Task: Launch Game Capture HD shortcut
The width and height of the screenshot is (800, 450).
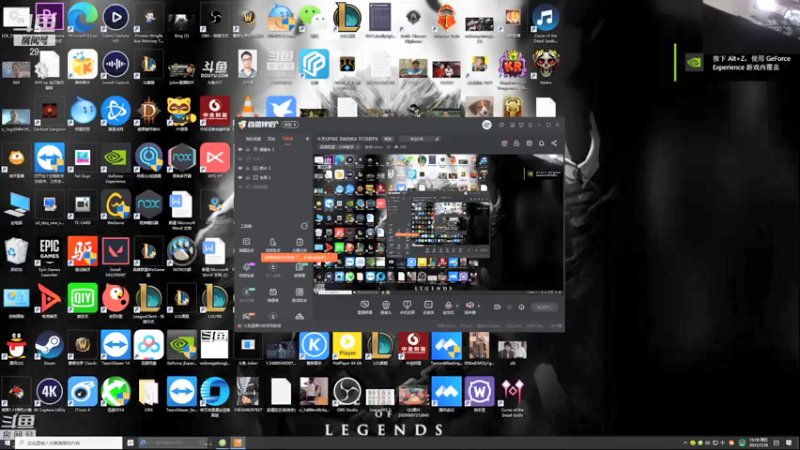Action: click(x=116, y=19)
